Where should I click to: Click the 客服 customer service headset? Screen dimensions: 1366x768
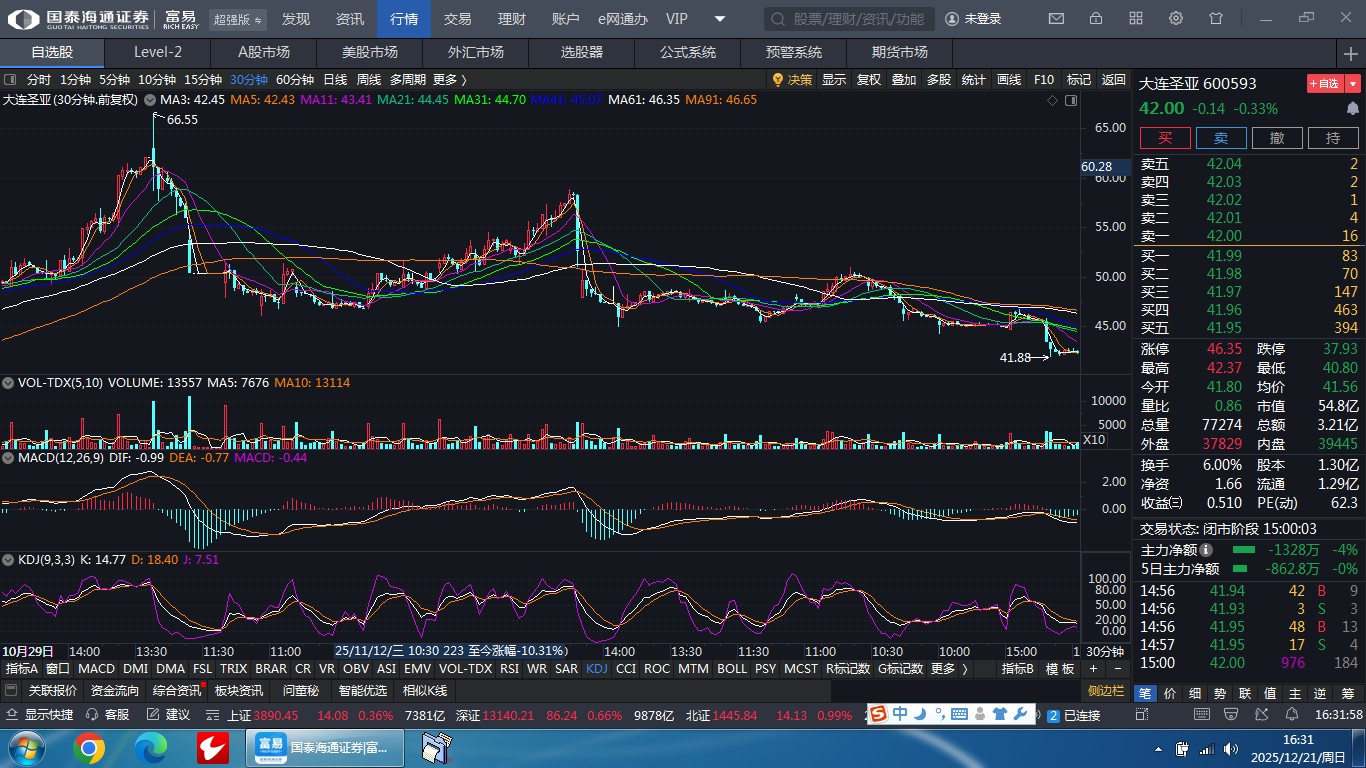(108, 715)
